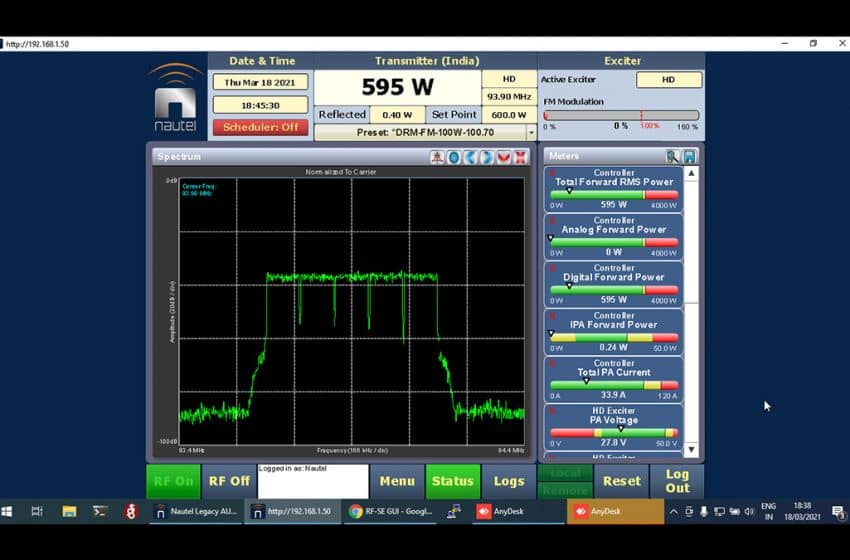Open the Logs page

pyautogui.click(x=509, y=481)
